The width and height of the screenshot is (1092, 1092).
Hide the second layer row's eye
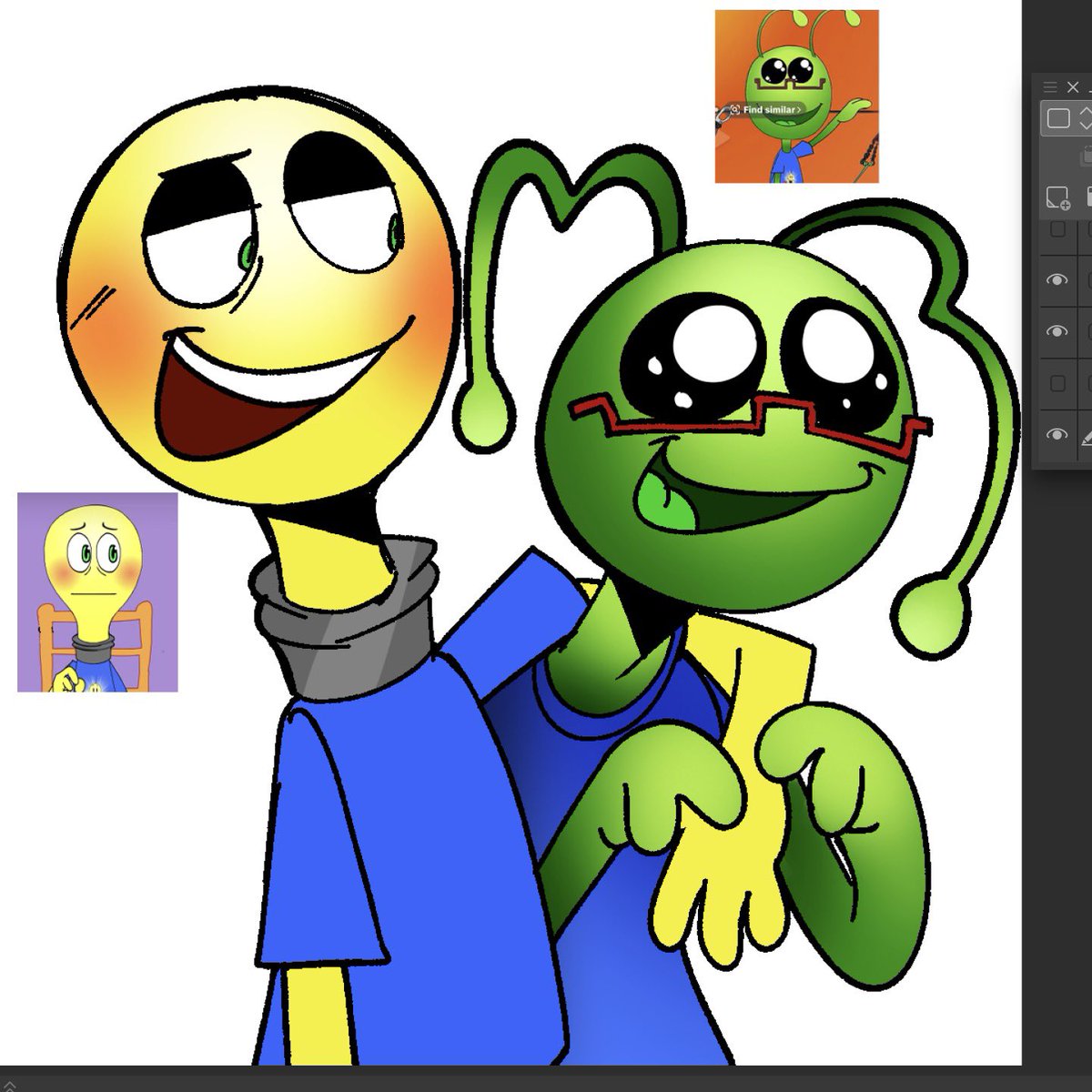click(1057, 280)
